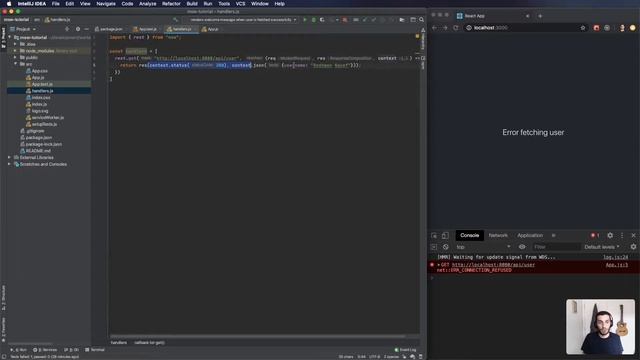The width and height of the screenshot is (640, 360).
Task: Switch to App.test.js editor tab
Action: point(147,29)
